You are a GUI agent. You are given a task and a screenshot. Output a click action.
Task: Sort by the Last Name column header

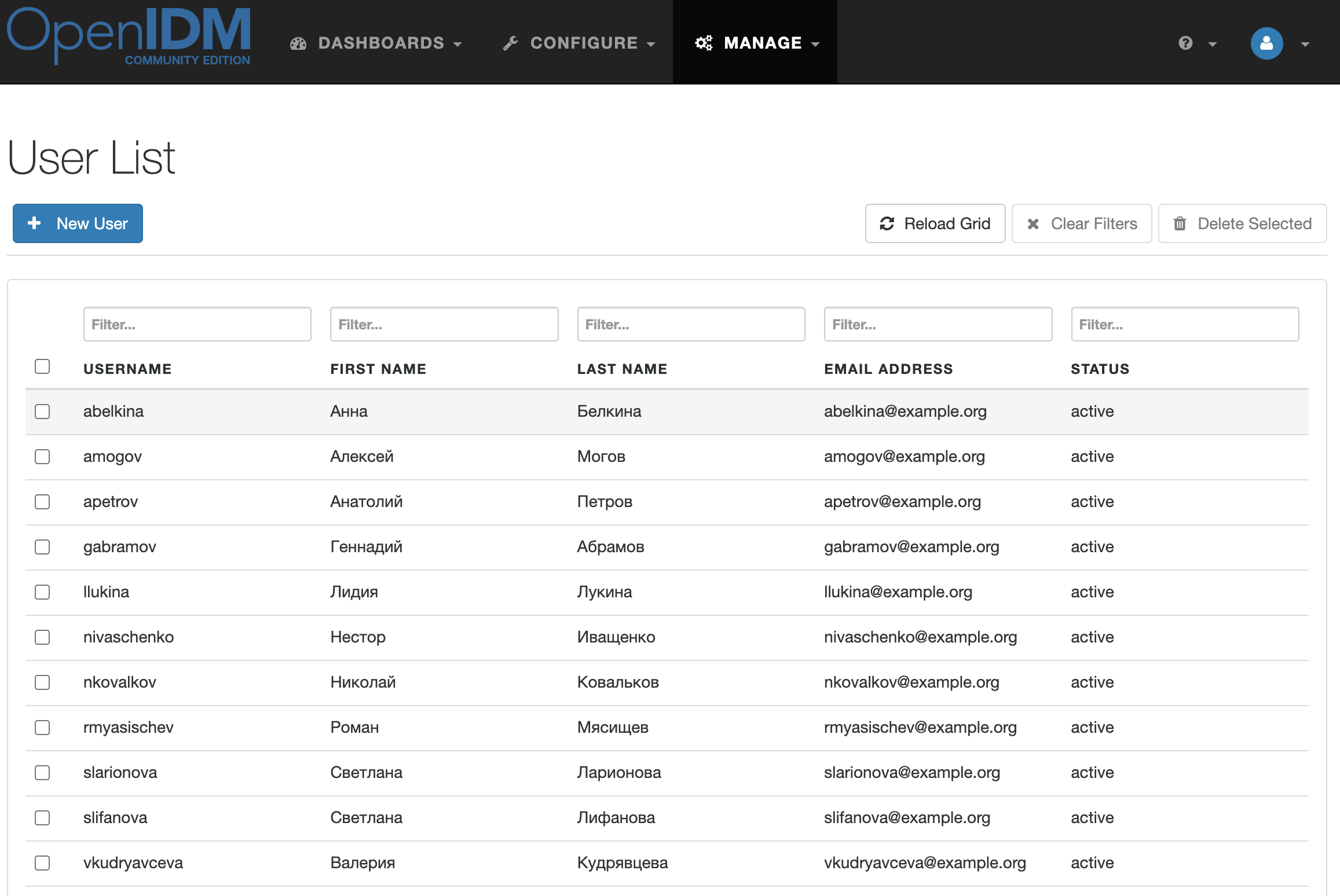pyautogui.click(x=622, y=369)
